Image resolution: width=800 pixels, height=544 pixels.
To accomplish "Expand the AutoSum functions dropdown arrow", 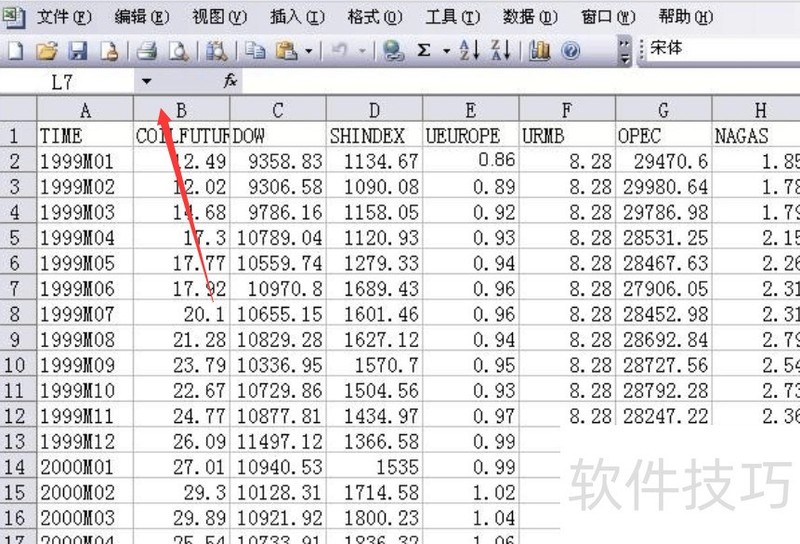I will coord(446,51).
